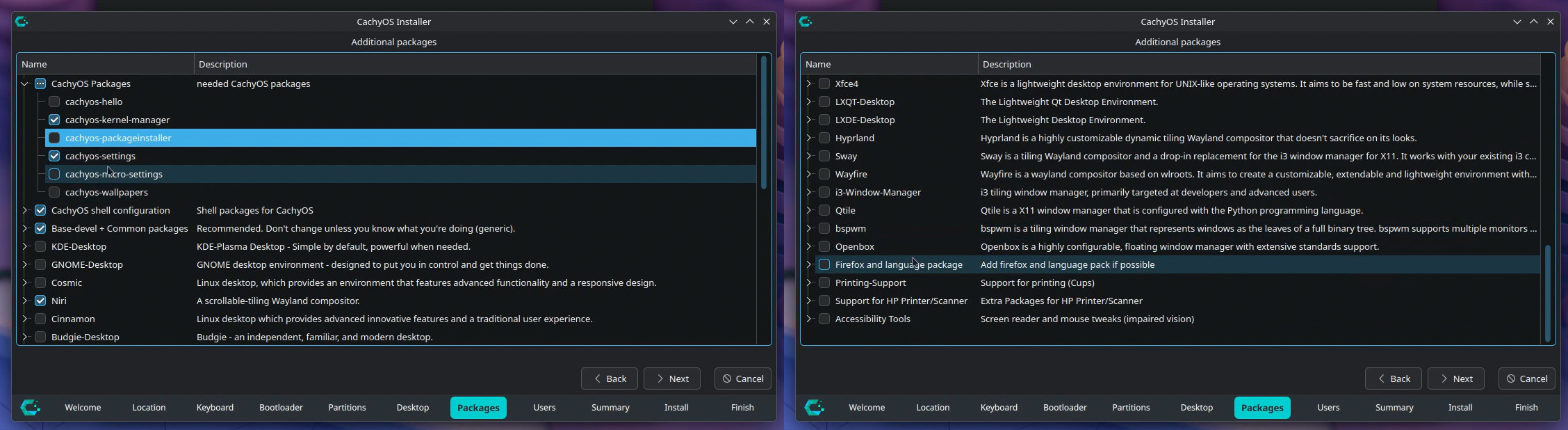Uncheck Niri compositor checkbox
The height and width of the screenshot is (430, 1568).
pos(40,301)
